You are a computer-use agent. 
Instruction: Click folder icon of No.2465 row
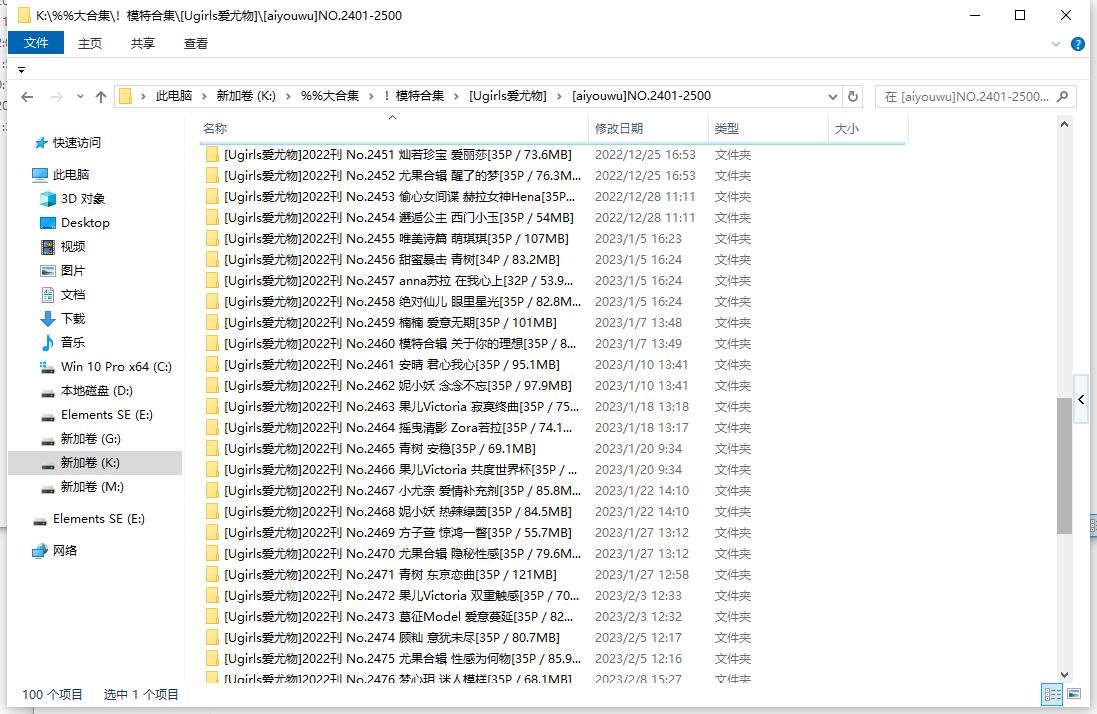[x=212, y=448]
